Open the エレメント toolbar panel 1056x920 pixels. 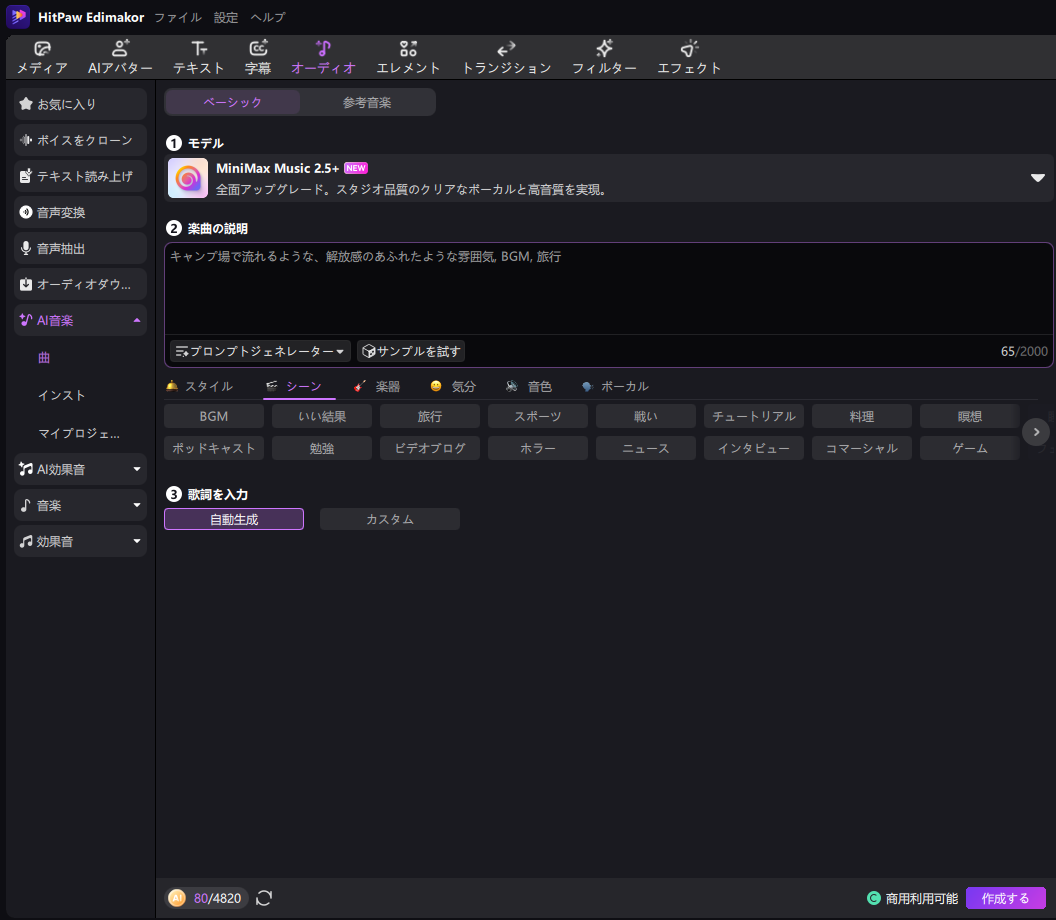[408, 57]
